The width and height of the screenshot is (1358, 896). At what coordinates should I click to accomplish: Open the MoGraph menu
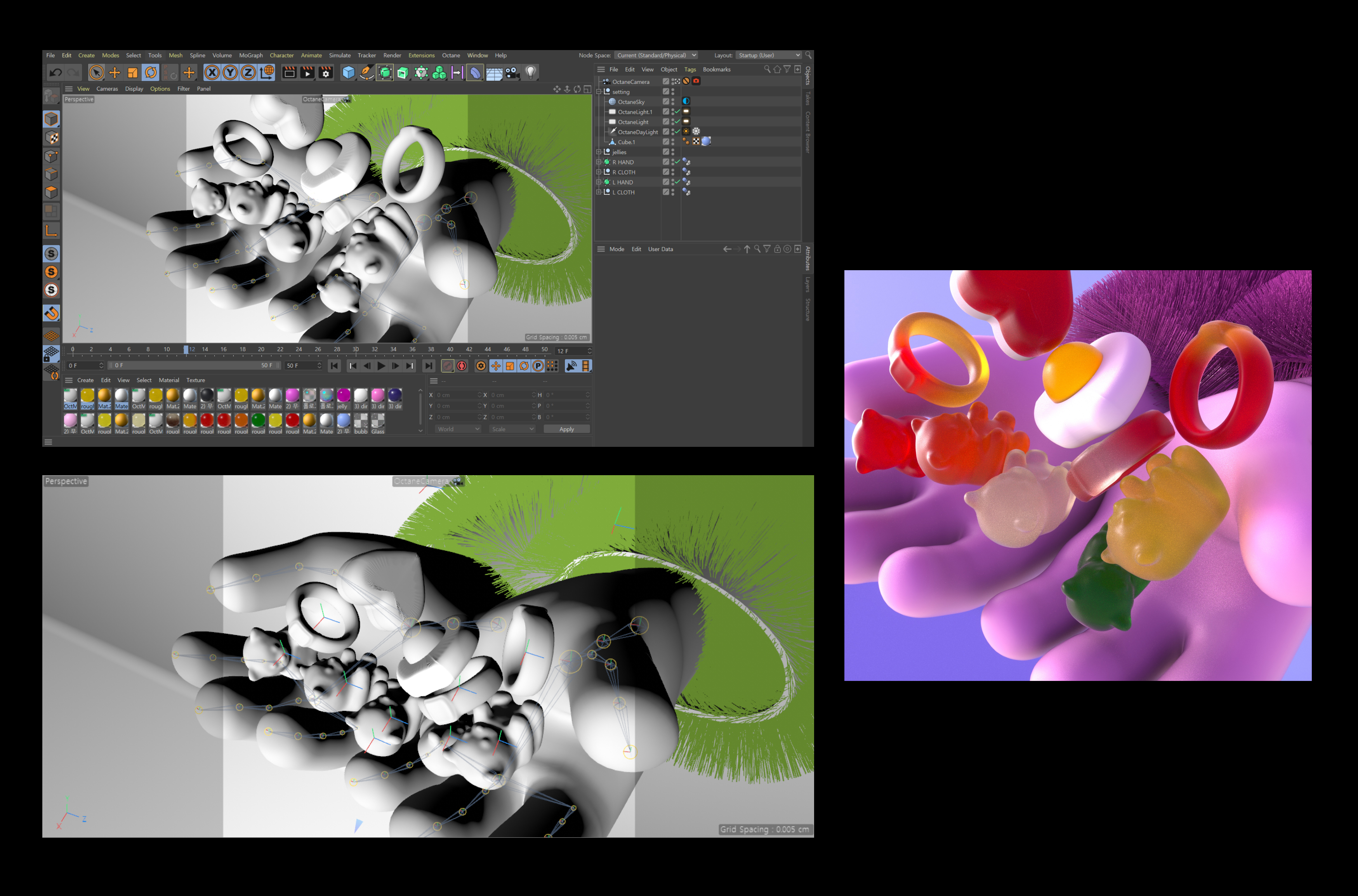(x=251, y=56)
